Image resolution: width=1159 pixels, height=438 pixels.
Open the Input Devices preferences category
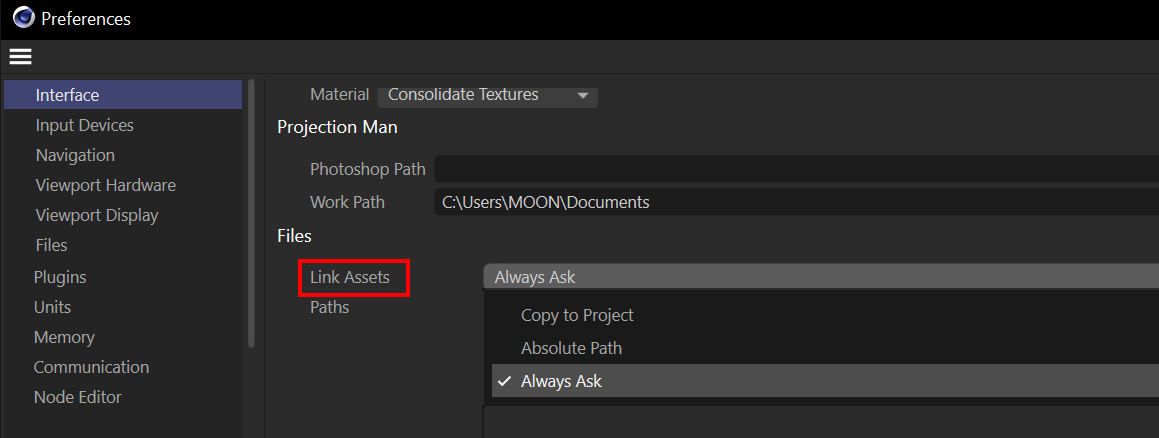coord(84,125)
